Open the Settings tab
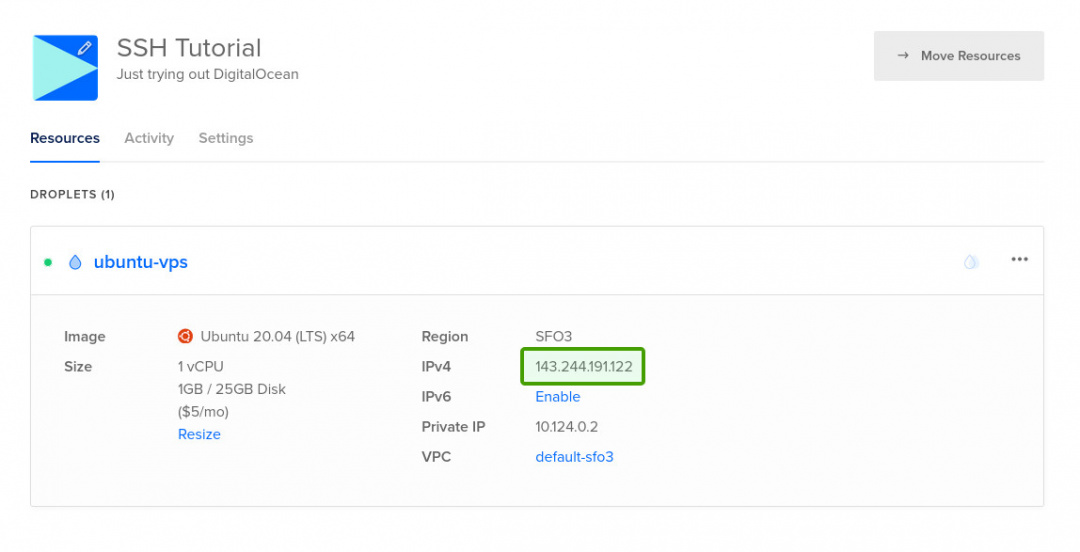This screenshot has height=552, width=1080. [226, 138]
